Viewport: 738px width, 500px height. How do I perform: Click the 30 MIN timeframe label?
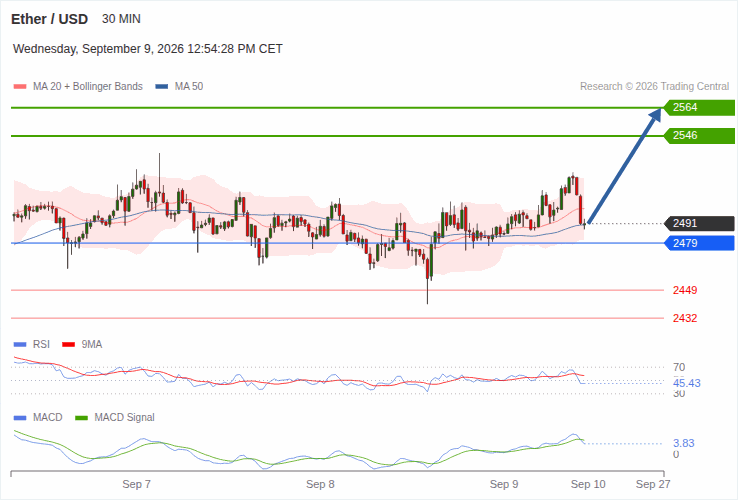point(121,19)
